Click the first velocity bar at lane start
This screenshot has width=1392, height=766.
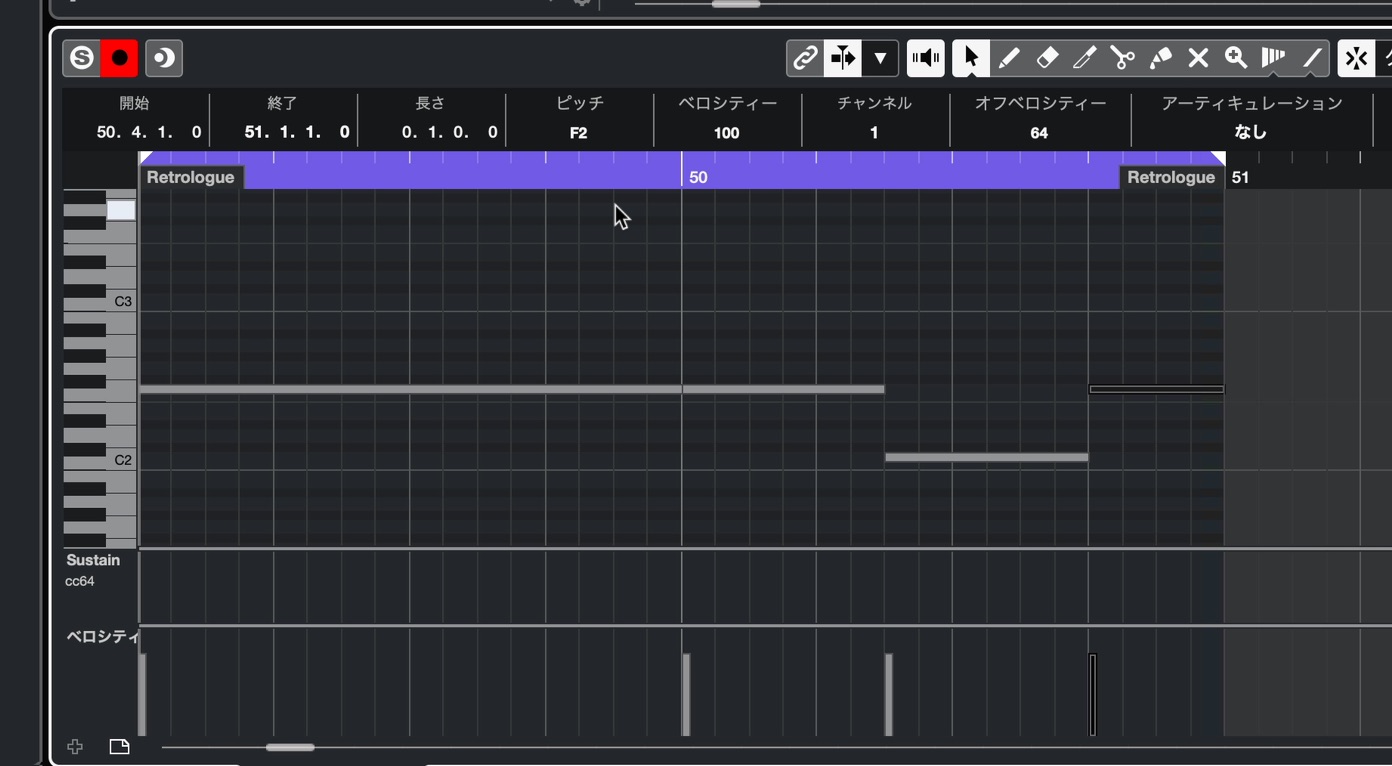(x=143, y=695)
